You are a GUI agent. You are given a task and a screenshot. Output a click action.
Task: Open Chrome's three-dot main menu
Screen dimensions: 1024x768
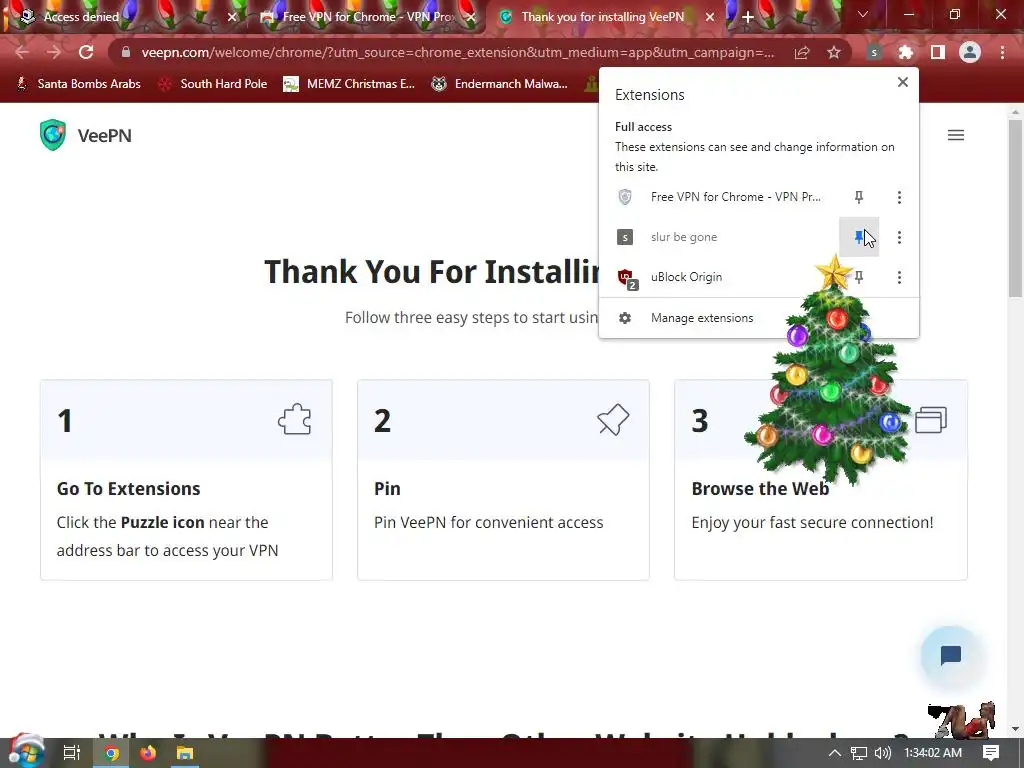click(x=1002, y=52)
